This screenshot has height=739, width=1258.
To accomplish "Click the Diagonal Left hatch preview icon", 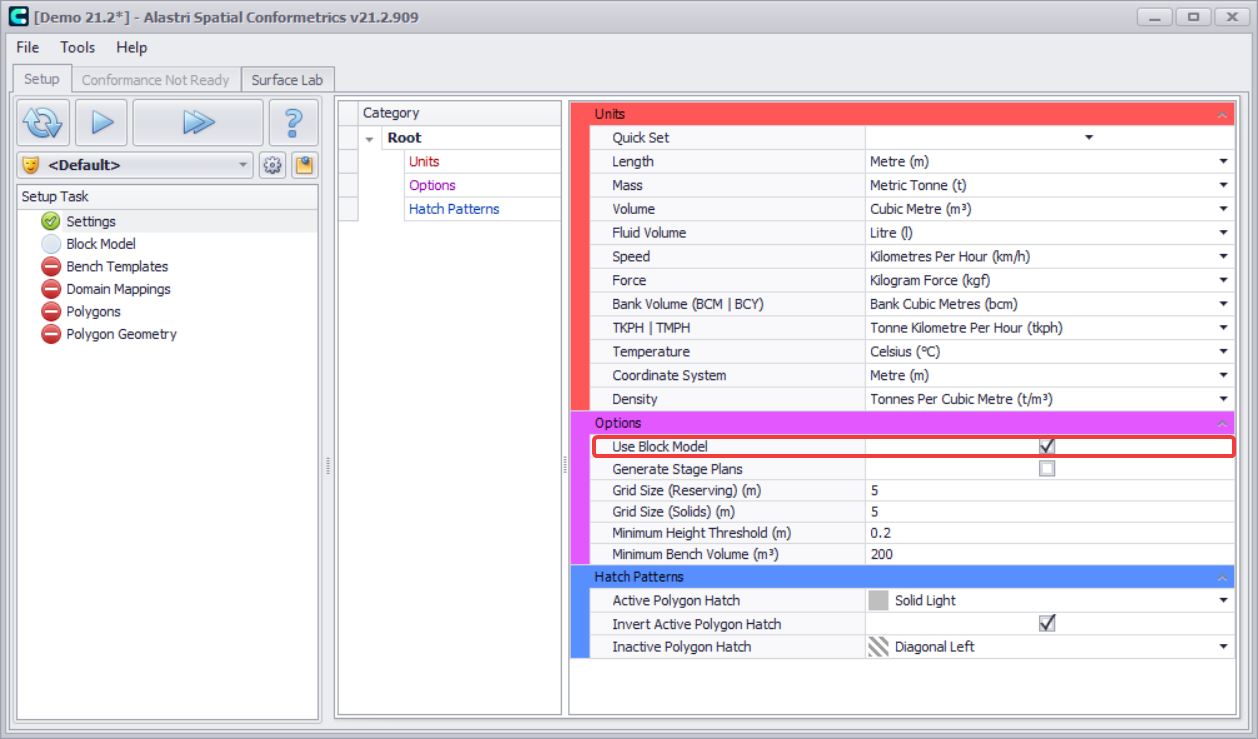I will [878, 647].
